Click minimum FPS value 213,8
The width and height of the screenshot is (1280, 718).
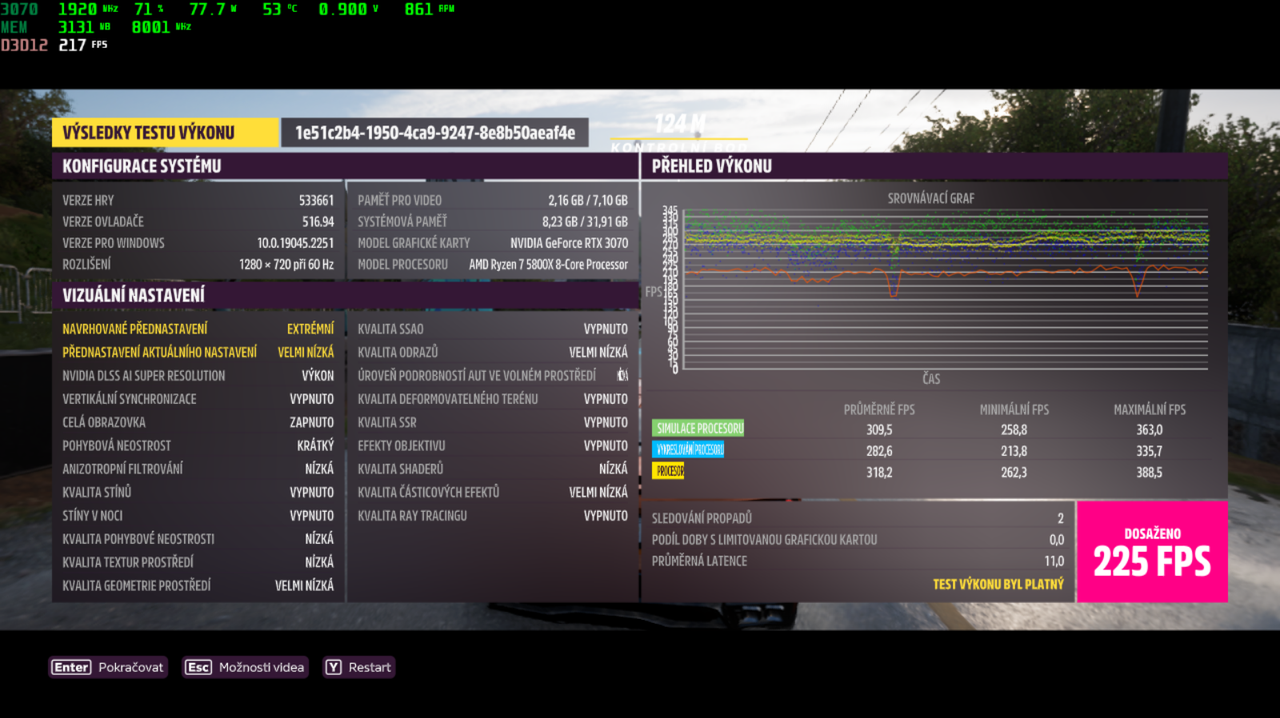1014,451
